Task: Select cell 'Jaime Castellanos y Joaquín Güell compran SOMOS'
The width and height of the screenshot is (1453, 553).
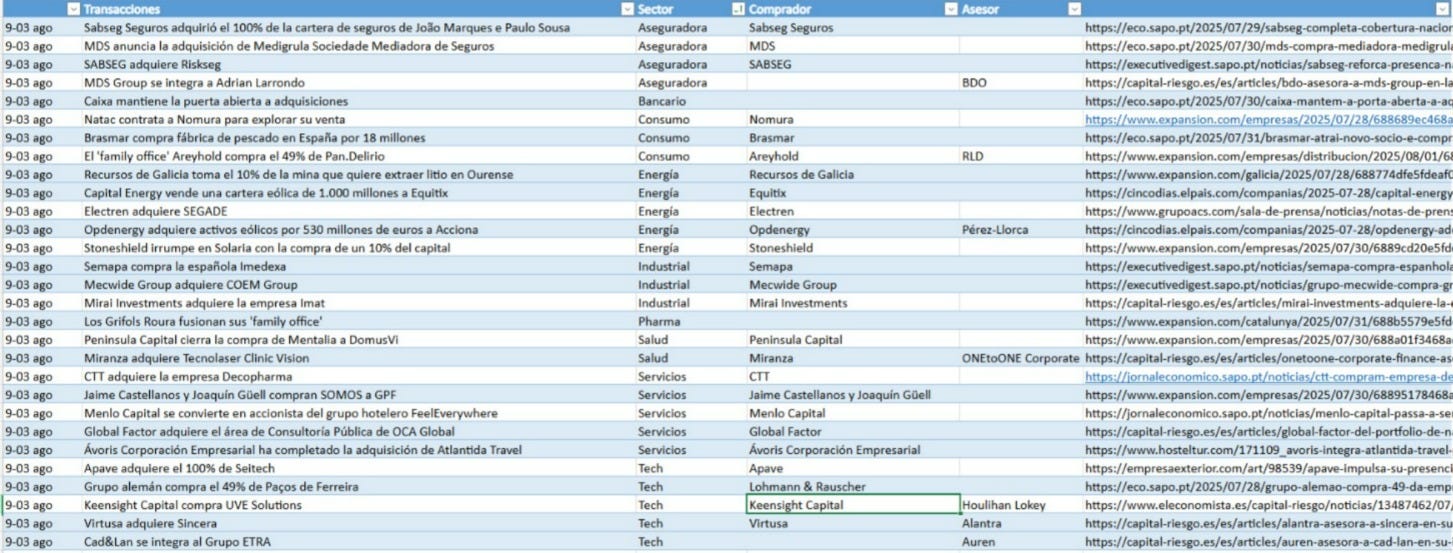Action: pyautogui.click(x=358, y=395)
